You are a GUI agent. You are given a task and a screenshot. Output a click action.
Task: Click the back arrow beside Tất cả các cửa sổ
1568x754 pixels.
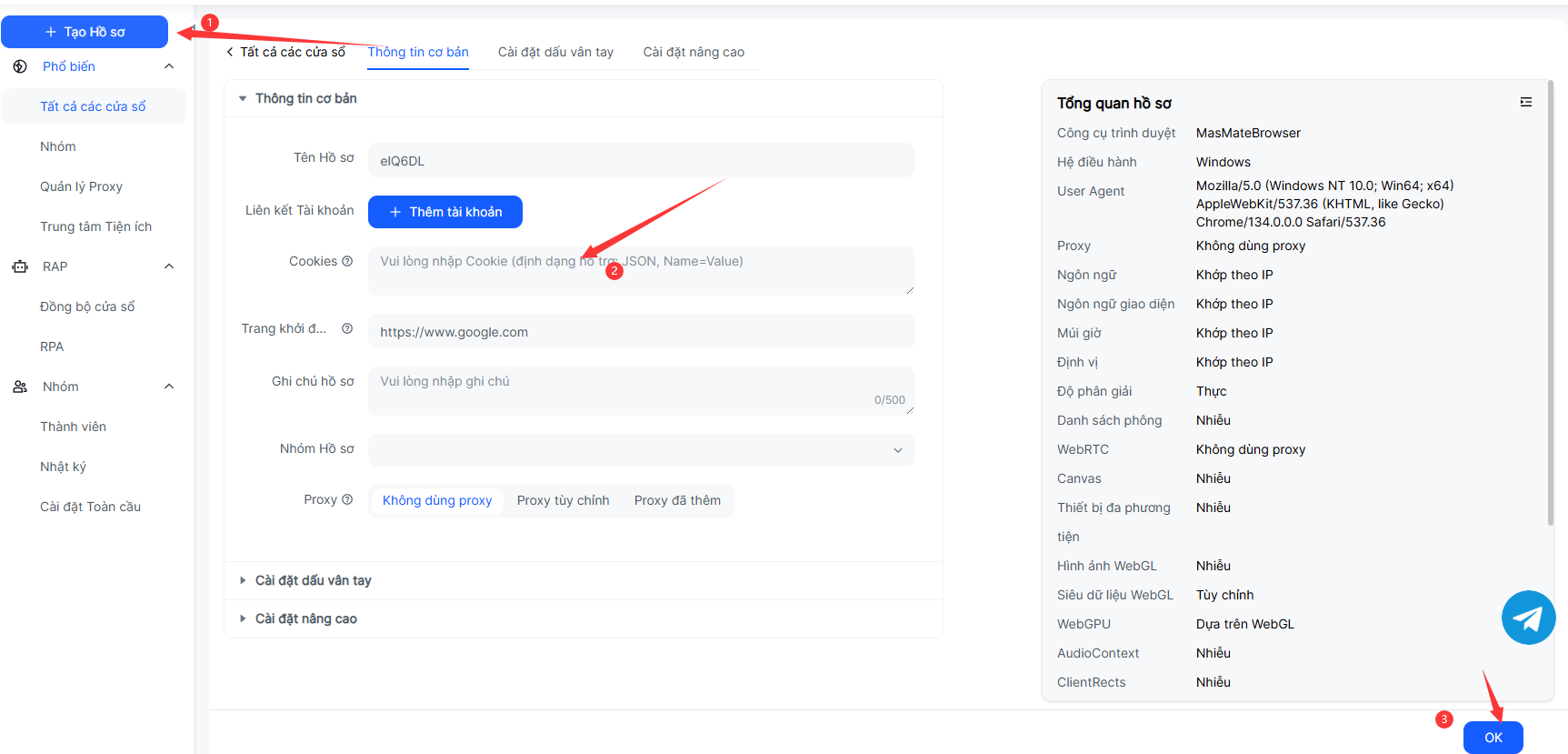click(230, 52)
